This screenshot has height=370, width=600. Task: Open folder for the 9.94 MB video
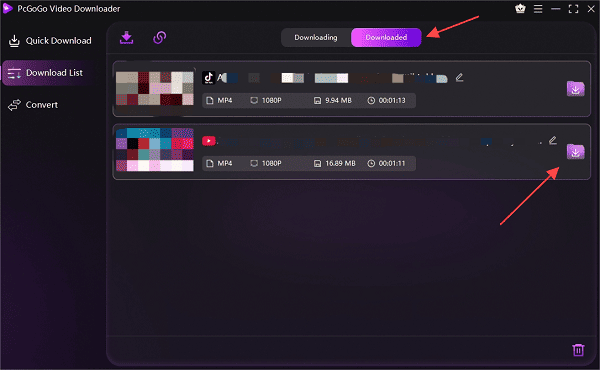point(576,89)
